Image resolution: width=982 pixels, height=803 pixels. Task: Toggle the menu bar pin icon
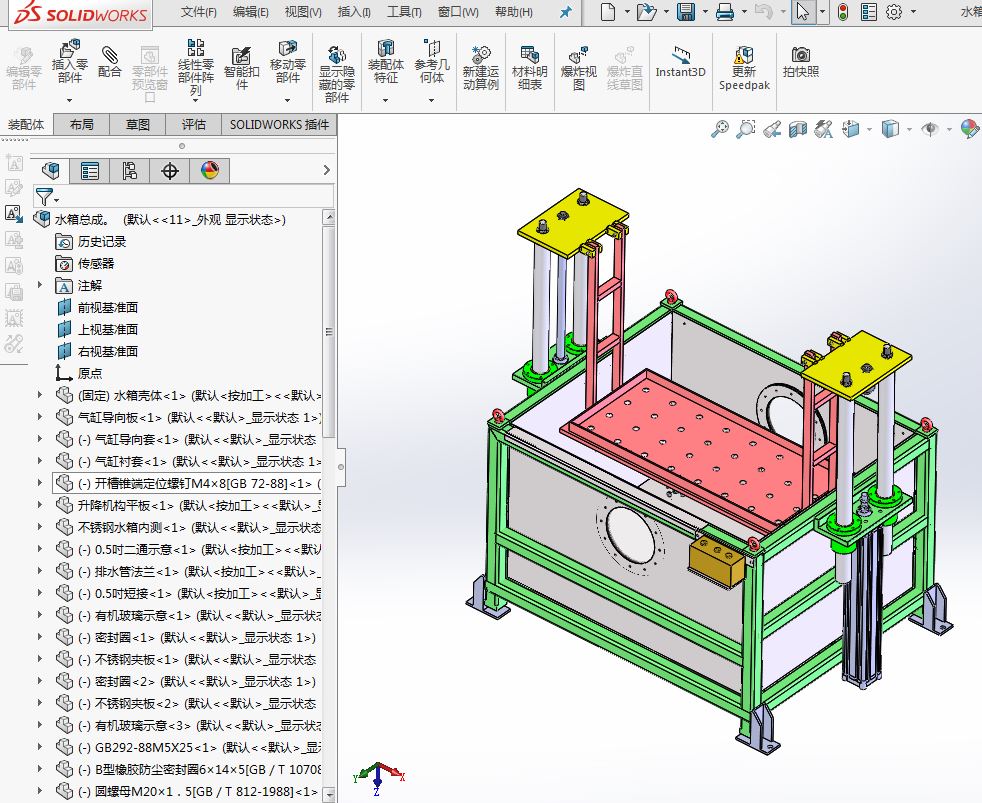pyautogui.click(x=566, y=12)
